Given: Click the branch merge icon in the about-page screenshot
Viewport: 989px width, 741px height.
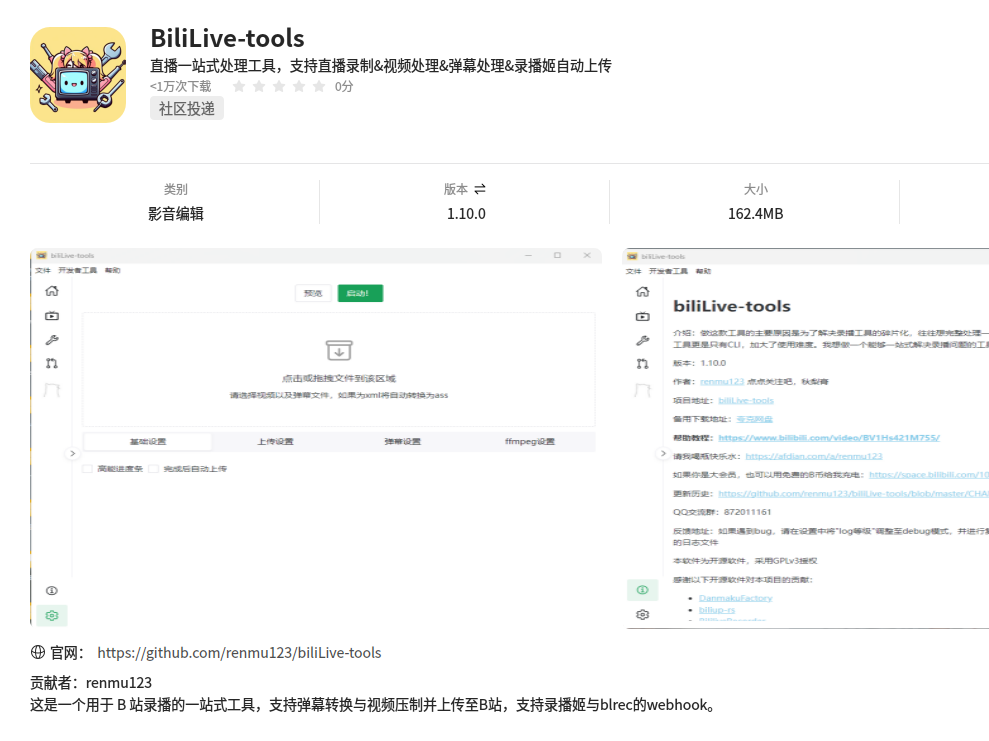Looking at the screenshot, I should (643, 364).
